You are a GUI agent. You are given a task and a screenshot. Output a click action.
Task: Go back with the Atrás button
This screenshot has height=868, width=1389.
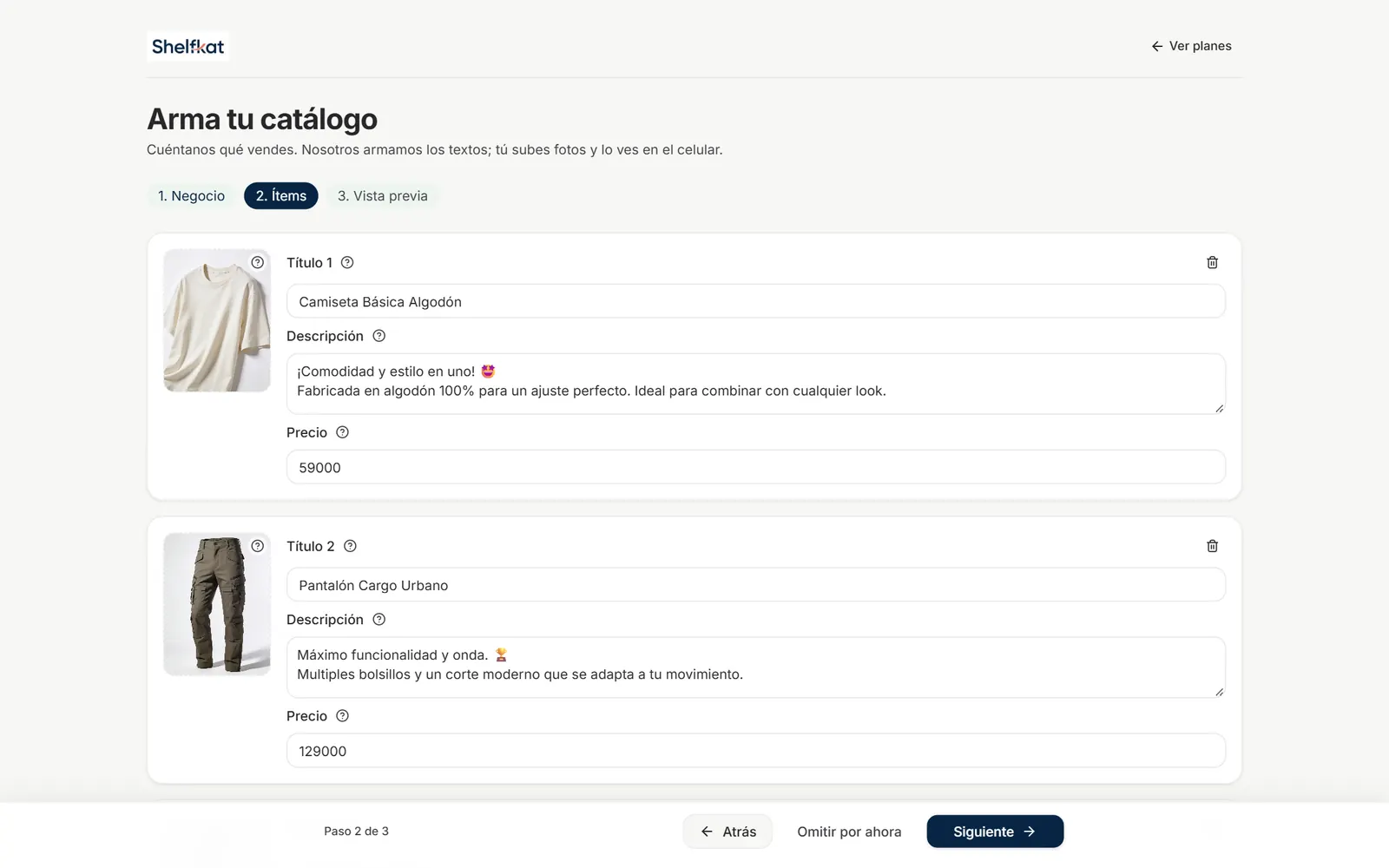click(727, 832)
